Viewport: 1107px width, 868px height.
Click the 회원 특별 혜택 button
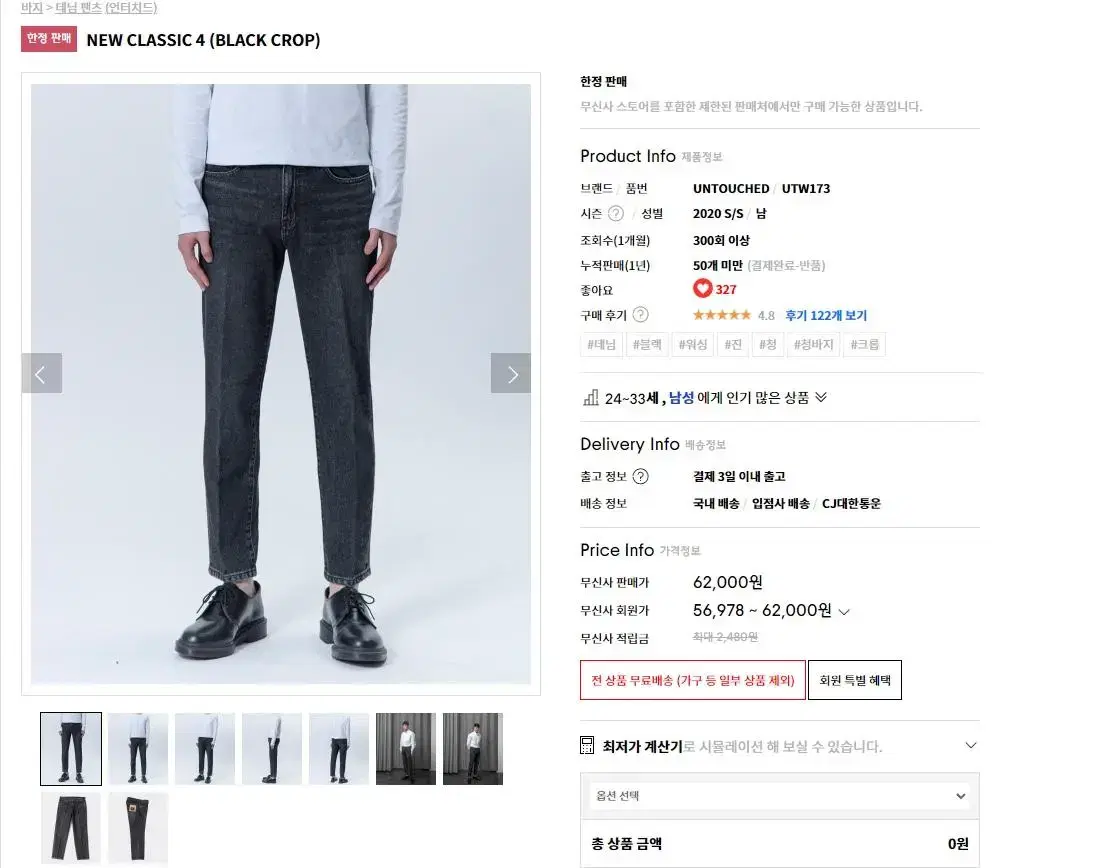tap(854, 680)
